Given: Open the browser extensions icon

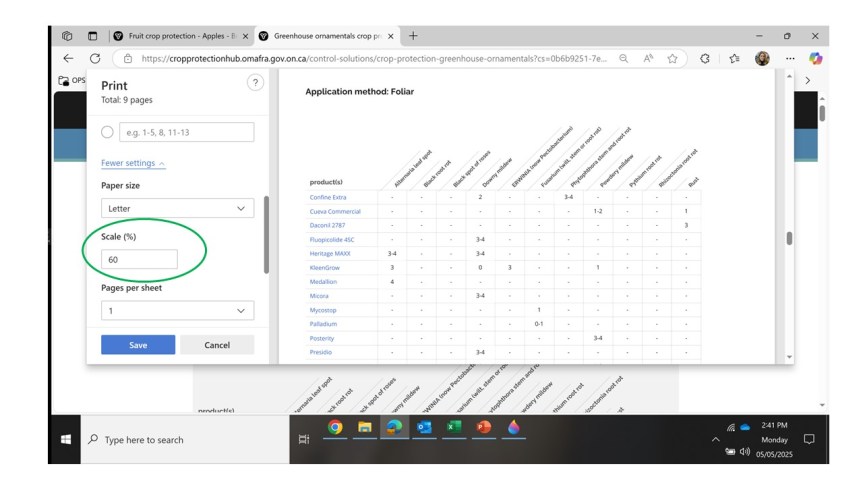Looking at the screenshot, I should [704, 58].
